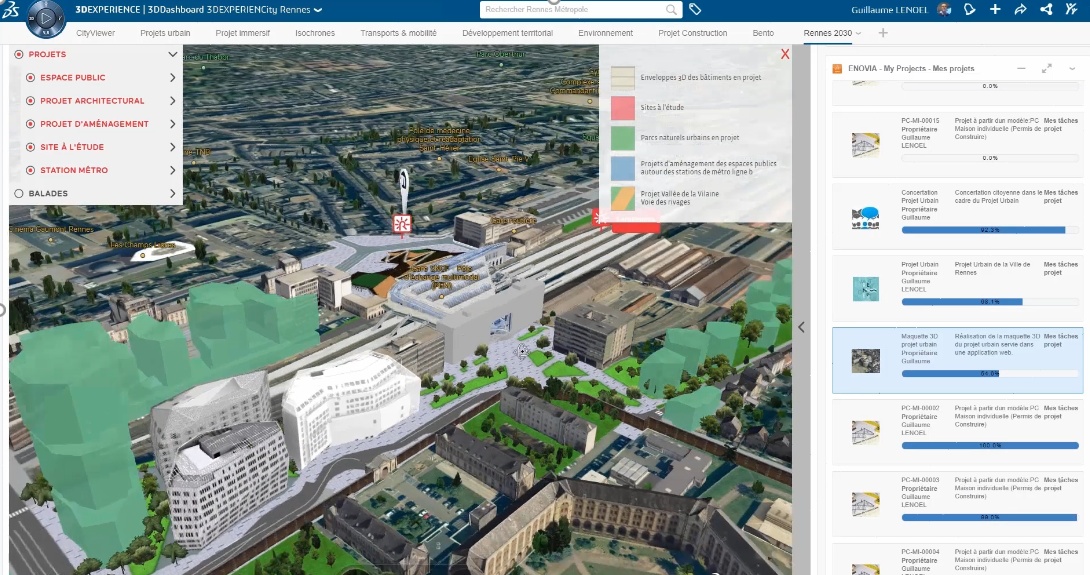Click the share arrow icon
Image resolution: width=1090 pixels, height=575 pixels.
(1020, 9)
